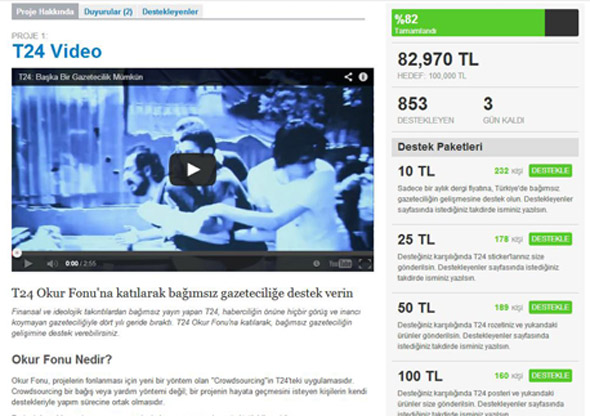590x416 pixels.
Task: Click the video progress bar
Action: [193, 253]
